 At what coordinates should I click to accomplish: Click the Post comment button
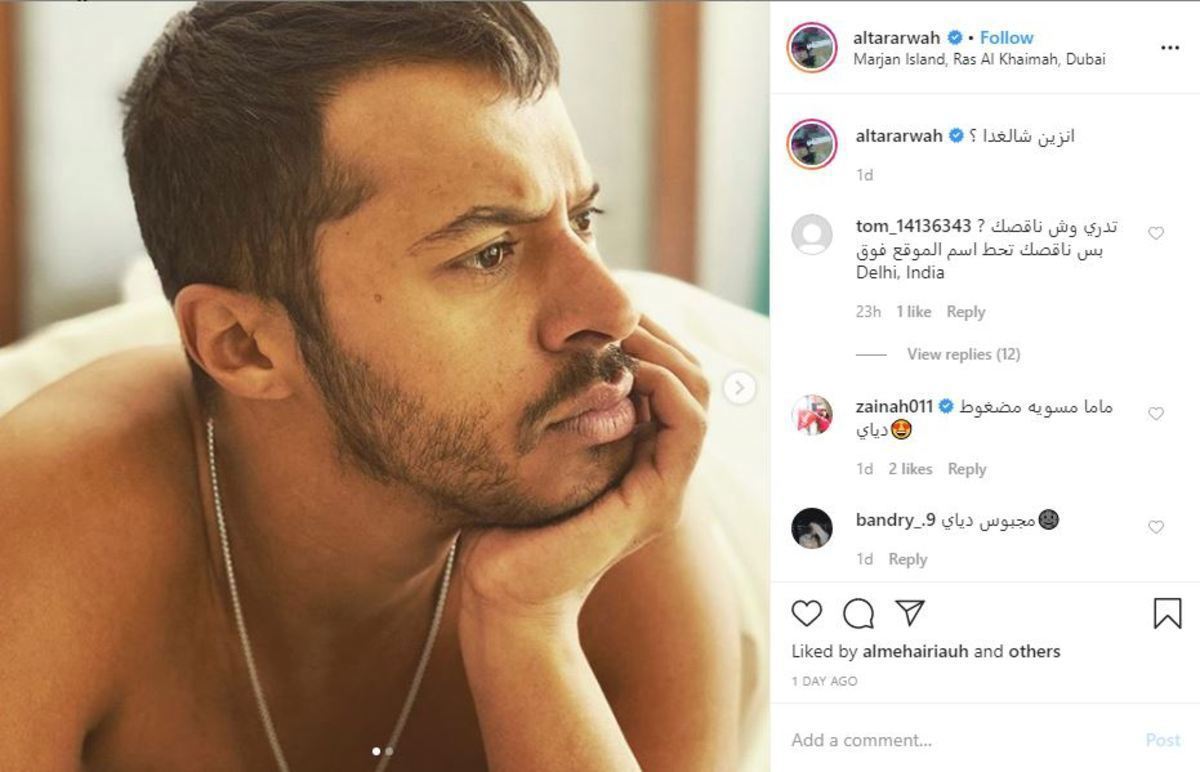[x=1163, y=740]
